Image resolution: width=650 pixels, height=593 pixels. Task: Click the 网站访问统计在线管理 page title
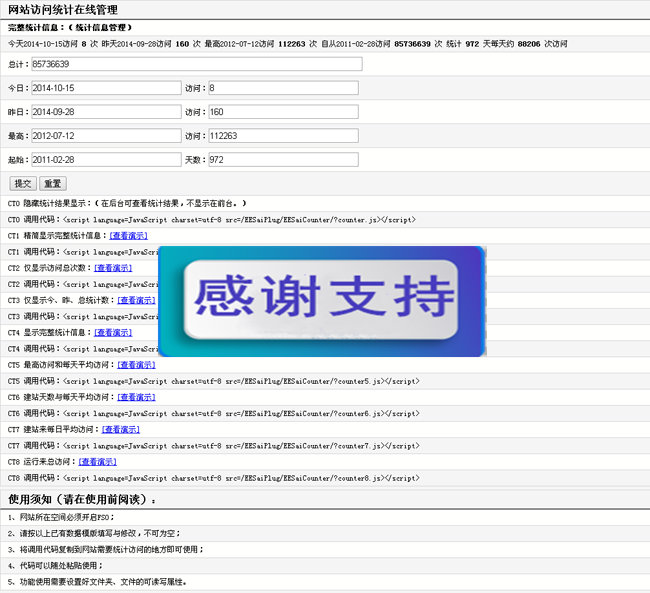click(63, 10)
